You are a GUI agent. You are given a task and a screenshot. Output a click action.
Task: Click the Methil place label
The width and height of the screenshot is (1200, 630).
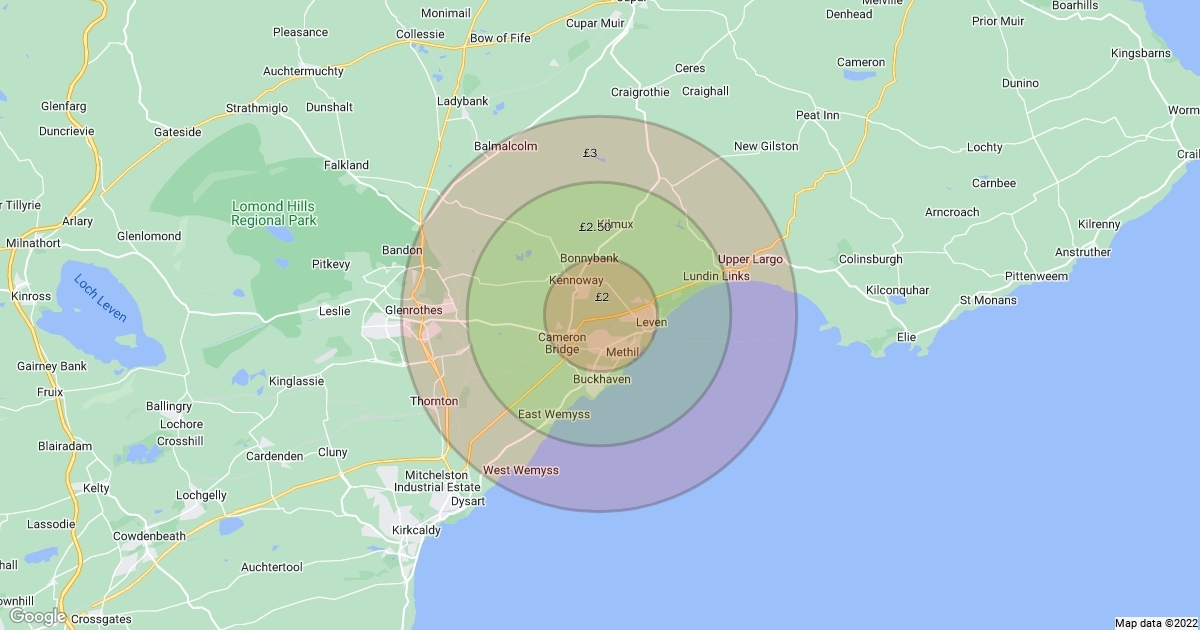(x=622, y=352)
